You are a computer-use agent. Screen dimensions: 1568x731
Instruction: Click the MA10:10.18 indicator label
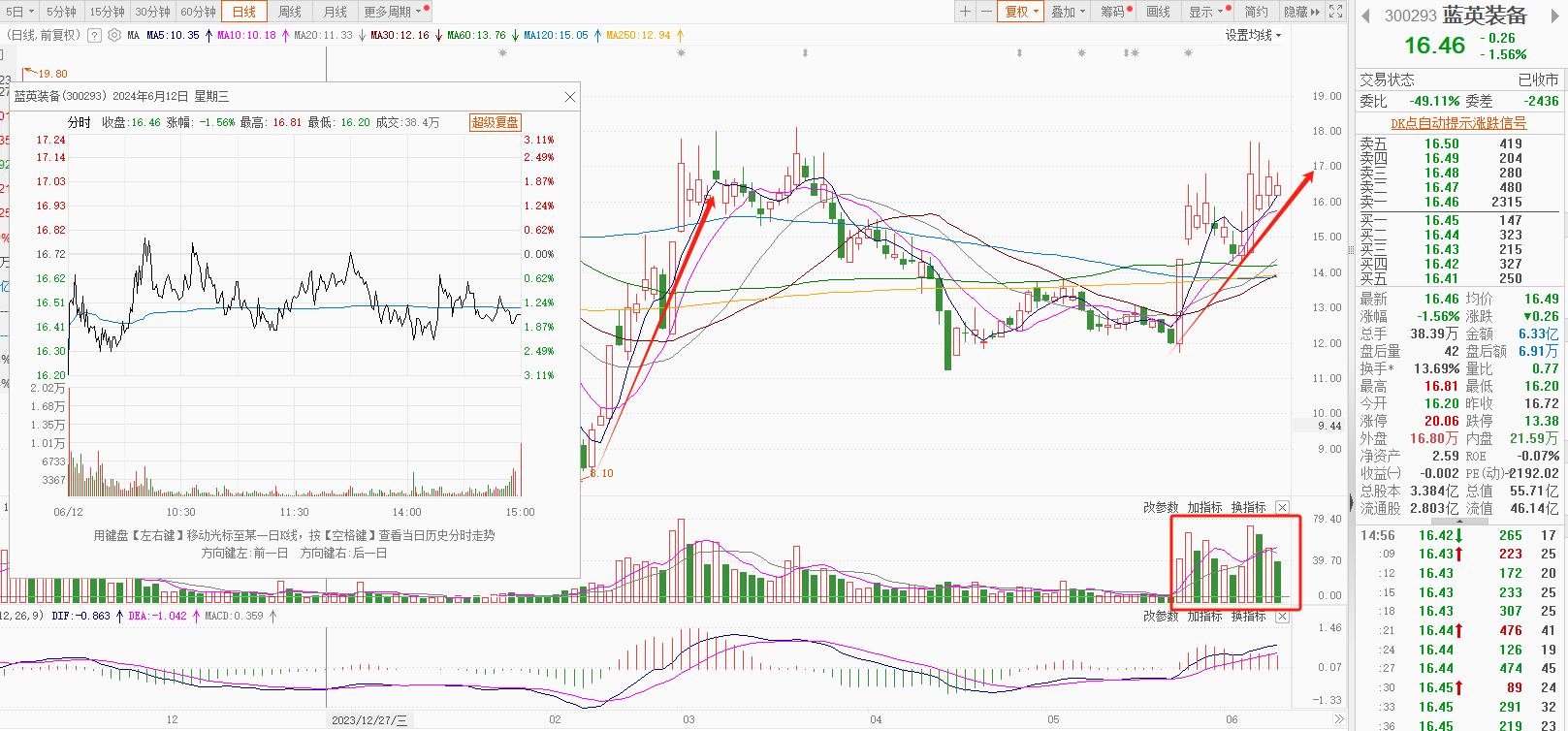pos(246,35)
